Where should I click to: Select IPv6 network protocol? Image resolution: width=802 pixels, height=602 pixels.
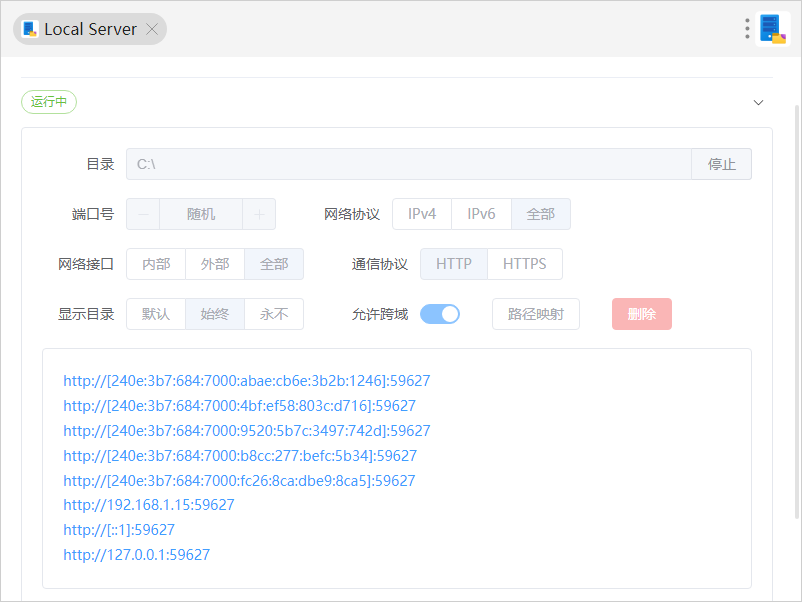pyautogui.click(x=481, y=213)
